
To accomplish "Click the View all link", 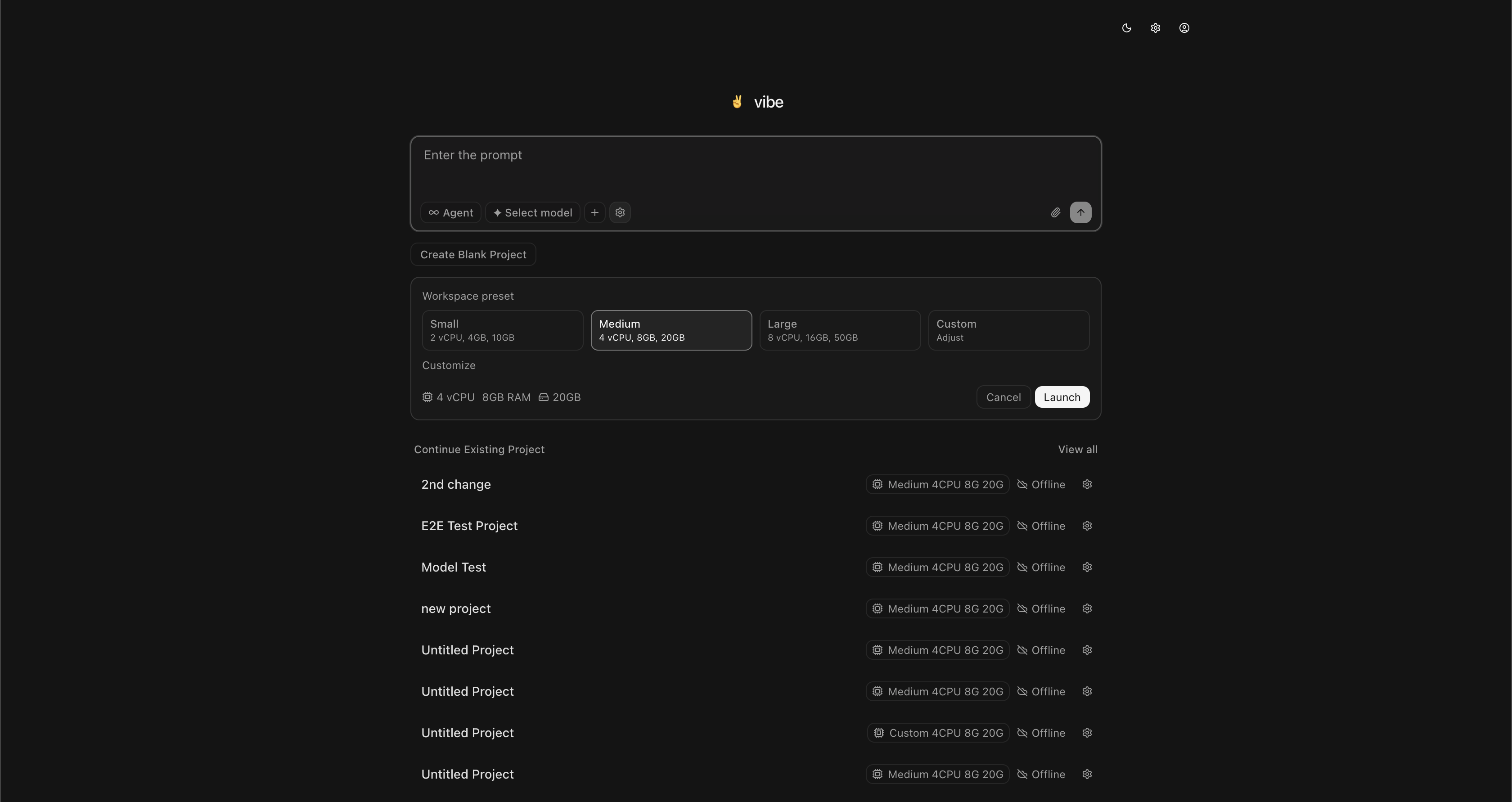I will pyautogui.click(x=1077, y=449).
